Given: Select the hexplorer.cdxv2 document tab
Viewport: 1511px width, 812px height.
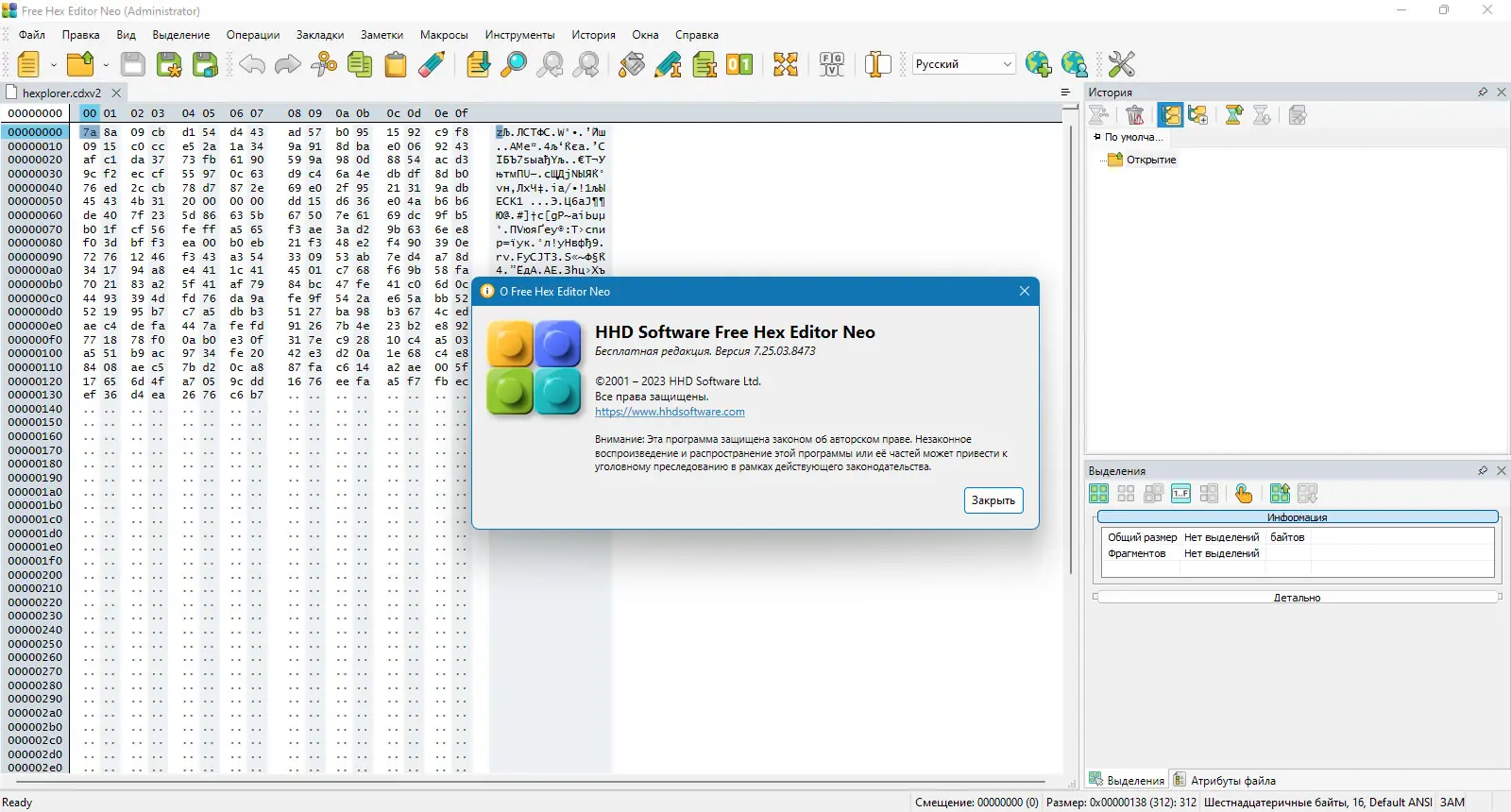Looking at the screenshot, I should pyautogui.click(x=62, y=93).
